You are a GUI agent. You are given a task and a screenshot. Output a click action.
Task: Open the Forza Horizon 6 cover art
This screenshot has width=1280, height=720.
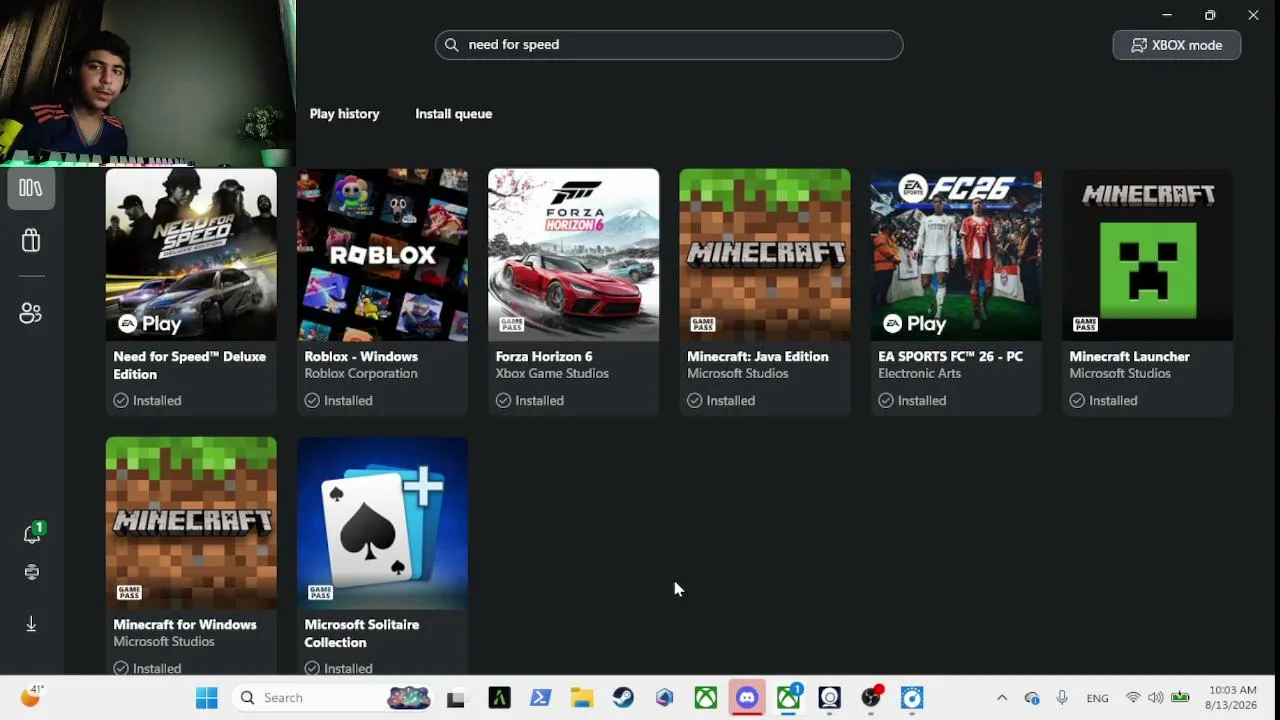point(574,255)
